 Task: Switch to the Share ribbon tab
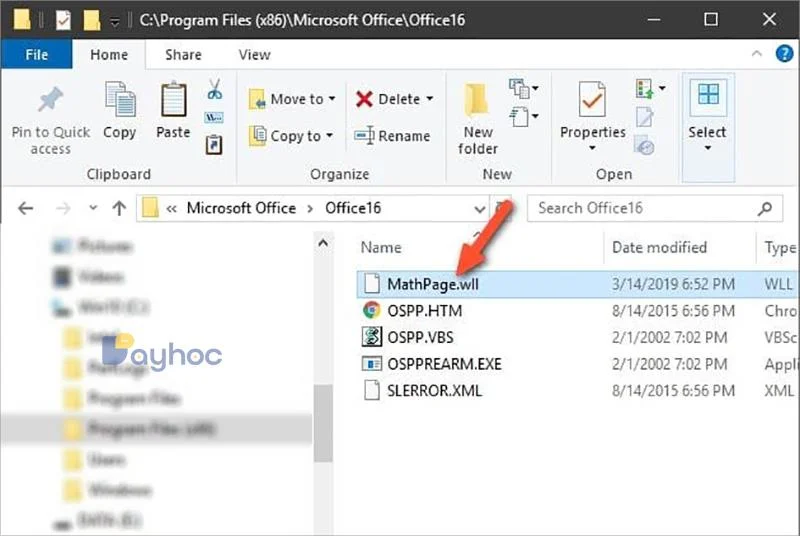pyautogui.click(x=183, y=55)
